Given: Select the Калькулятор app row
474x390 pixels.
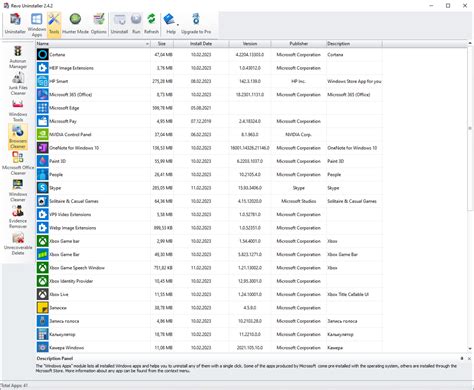Looking at the screenshot, I should click(209, 334).
